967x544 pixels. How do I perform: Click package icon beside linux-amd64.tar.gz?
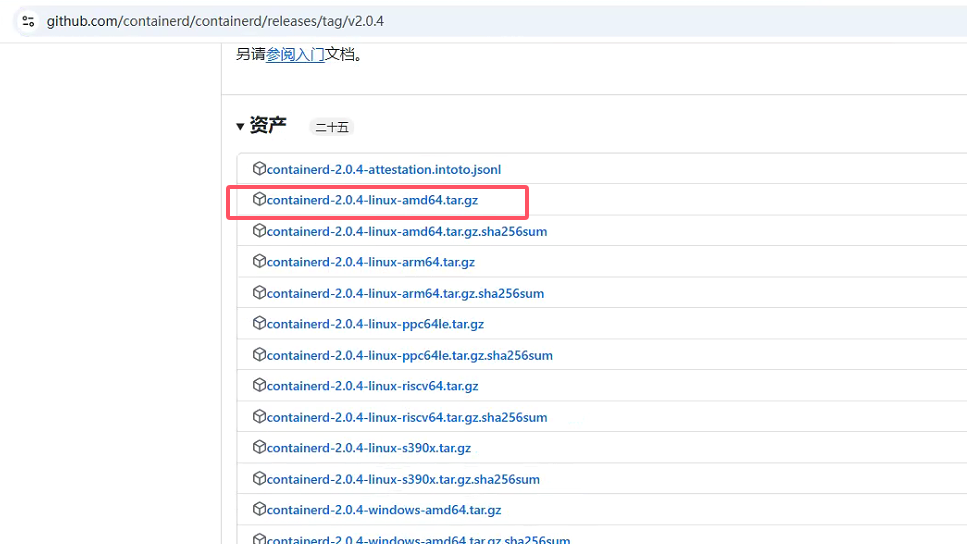259,199
